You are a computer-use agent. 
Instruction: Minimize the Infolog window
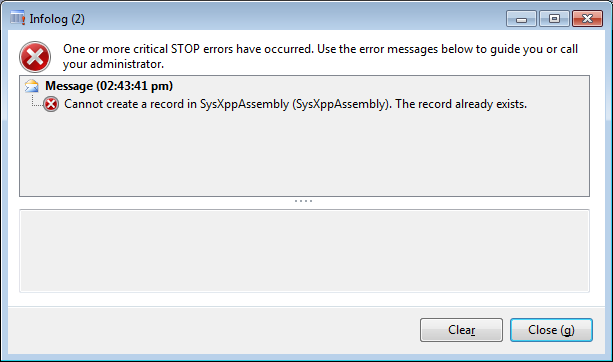click(x=521, y=19)
